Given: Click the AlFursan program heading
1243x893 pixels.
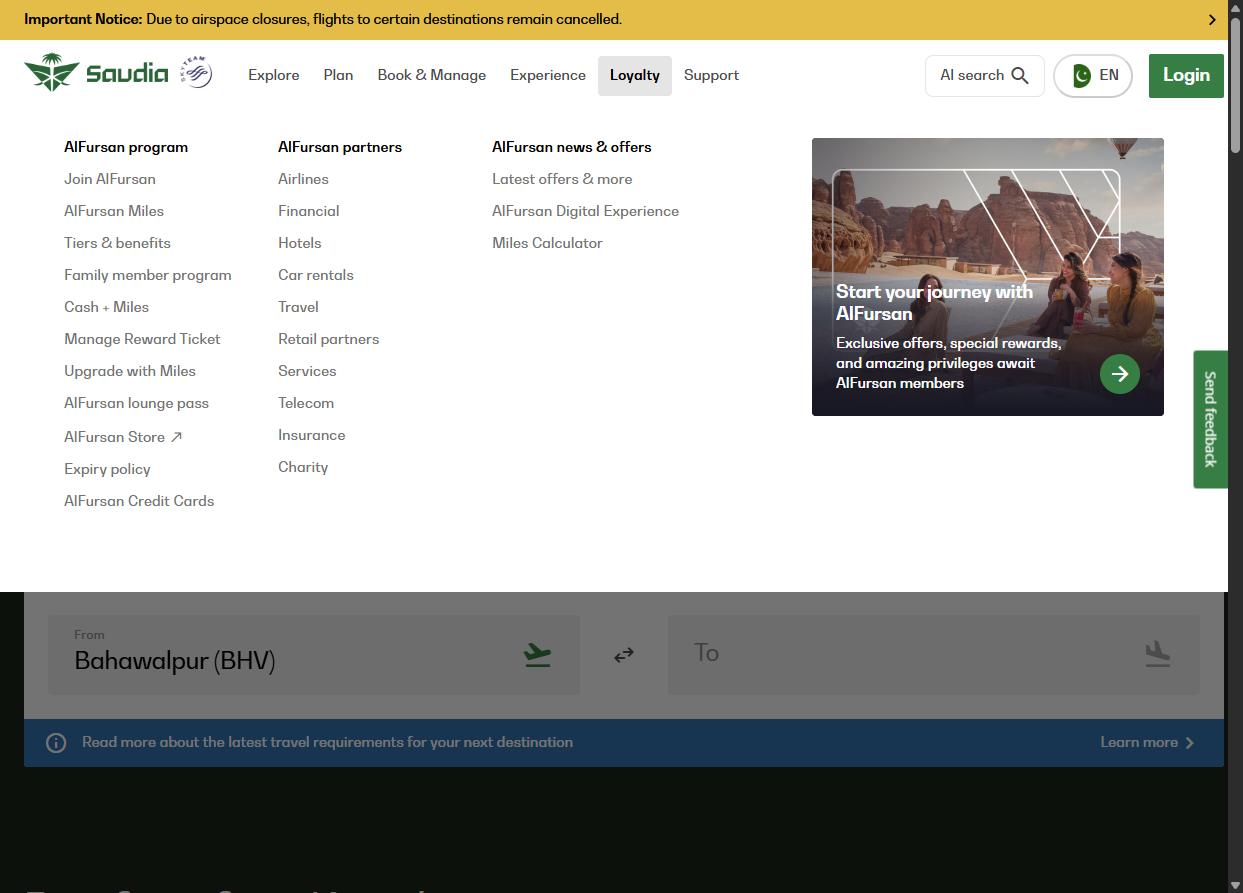Looking at the screenshot, I should coord(126,147).
